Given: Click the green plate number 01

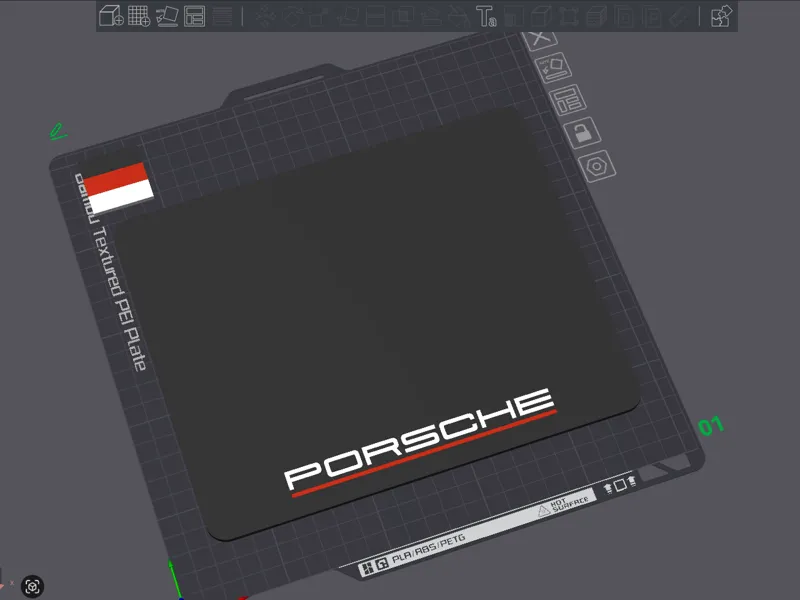Looking at the screenshot, I should (x=711, y=426).
